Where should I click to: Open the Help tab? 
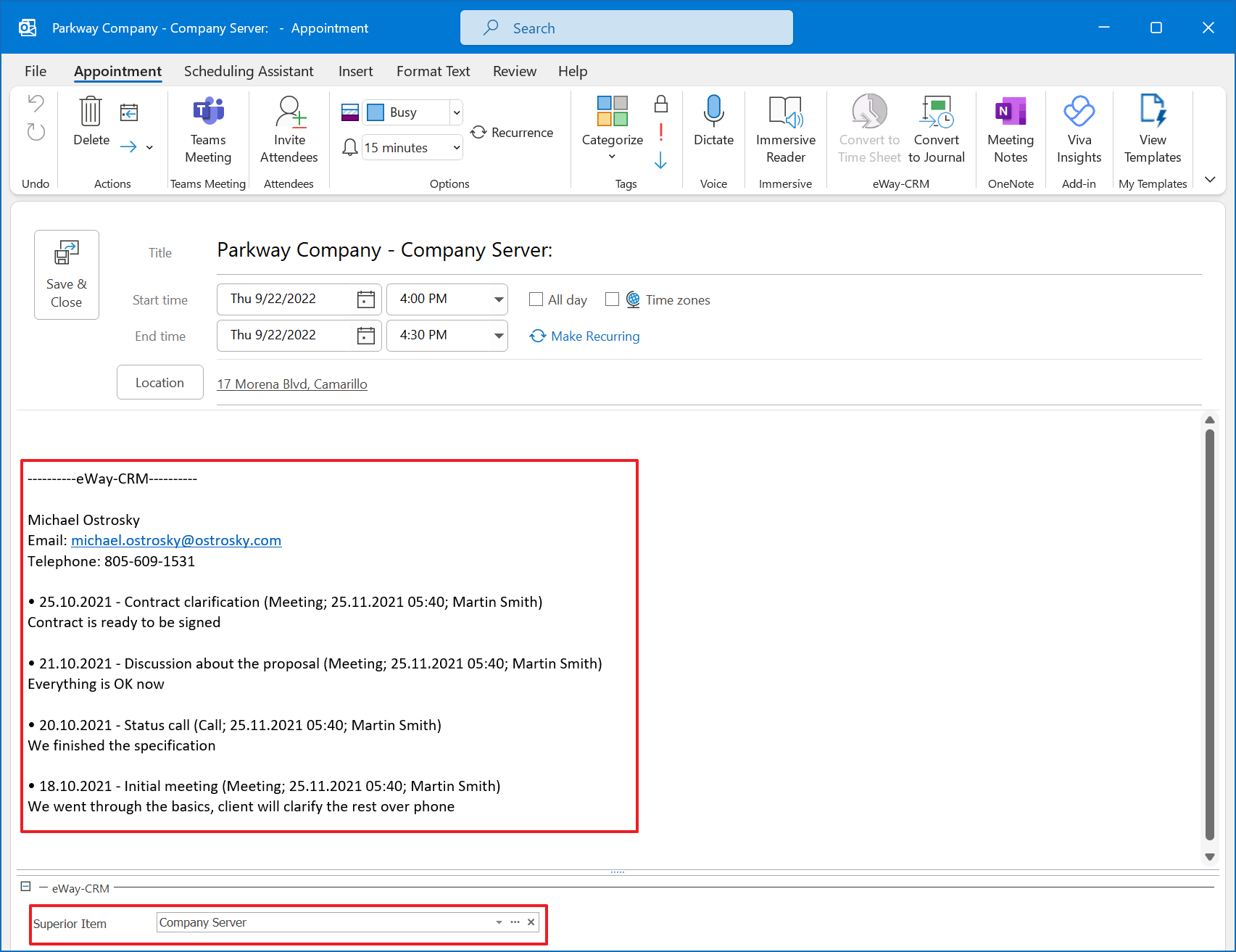(x=573, y=71)
